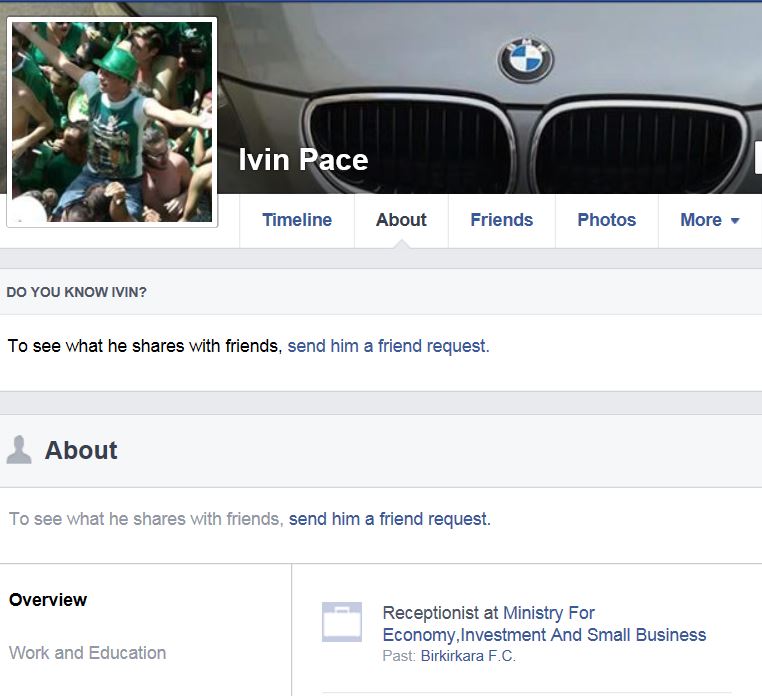Click the DO YOU KNOW IVIN? header

[76, 292]
